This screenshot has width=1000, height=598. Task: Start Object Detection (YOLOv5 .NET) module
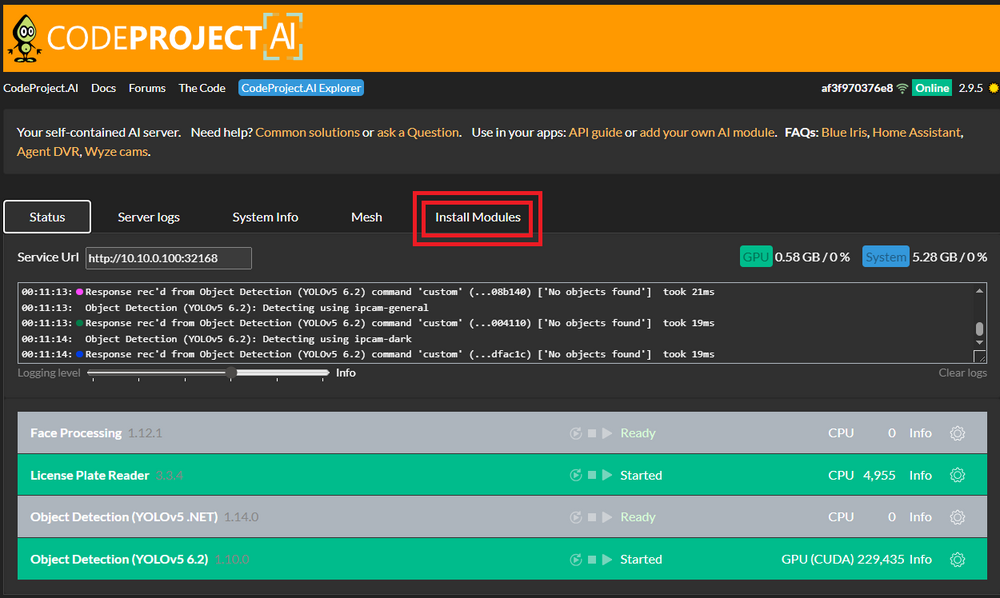(x=607, y=517)
